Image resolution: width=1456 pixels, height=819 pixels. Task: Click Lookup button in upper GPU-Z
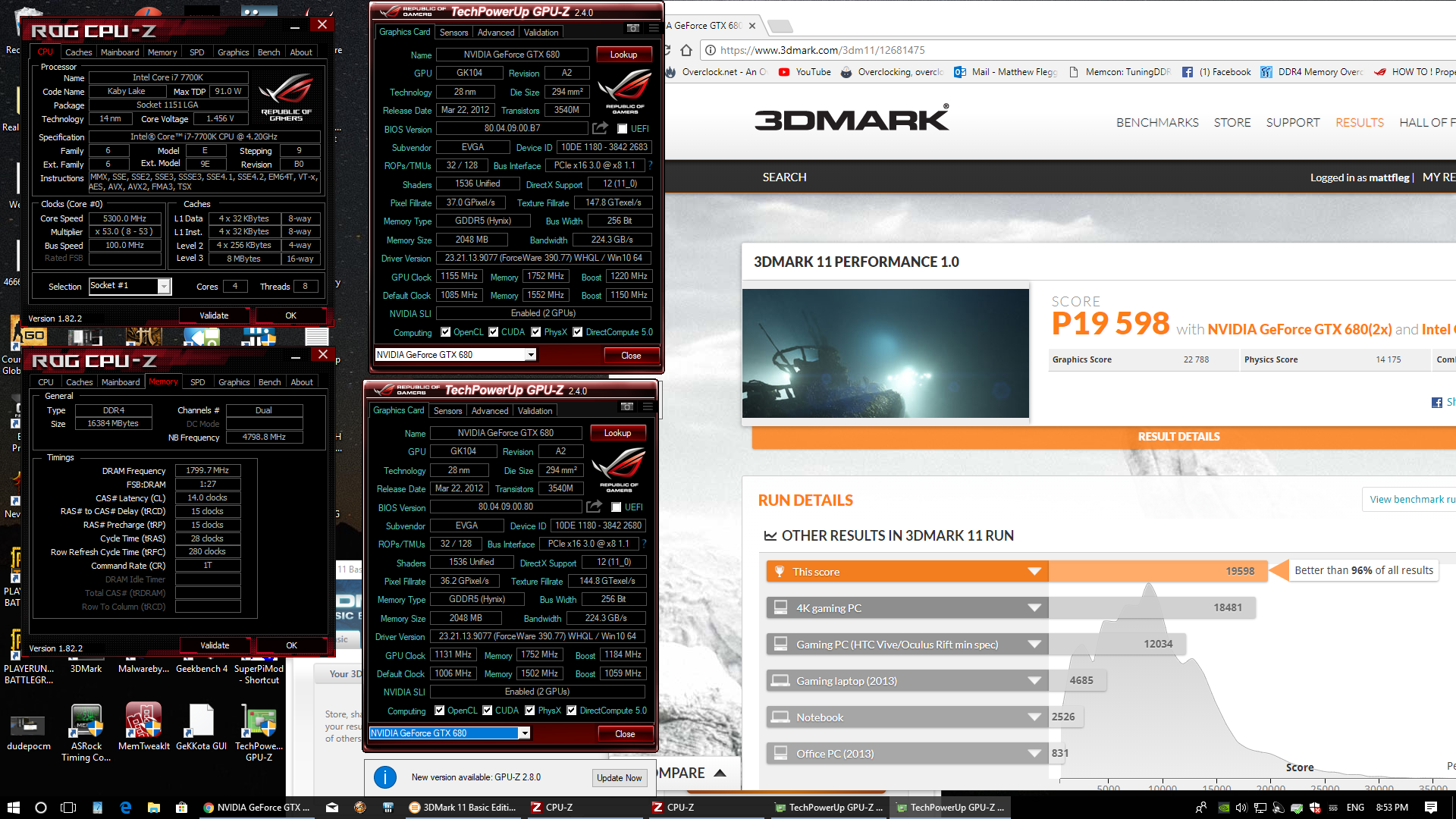623,55
